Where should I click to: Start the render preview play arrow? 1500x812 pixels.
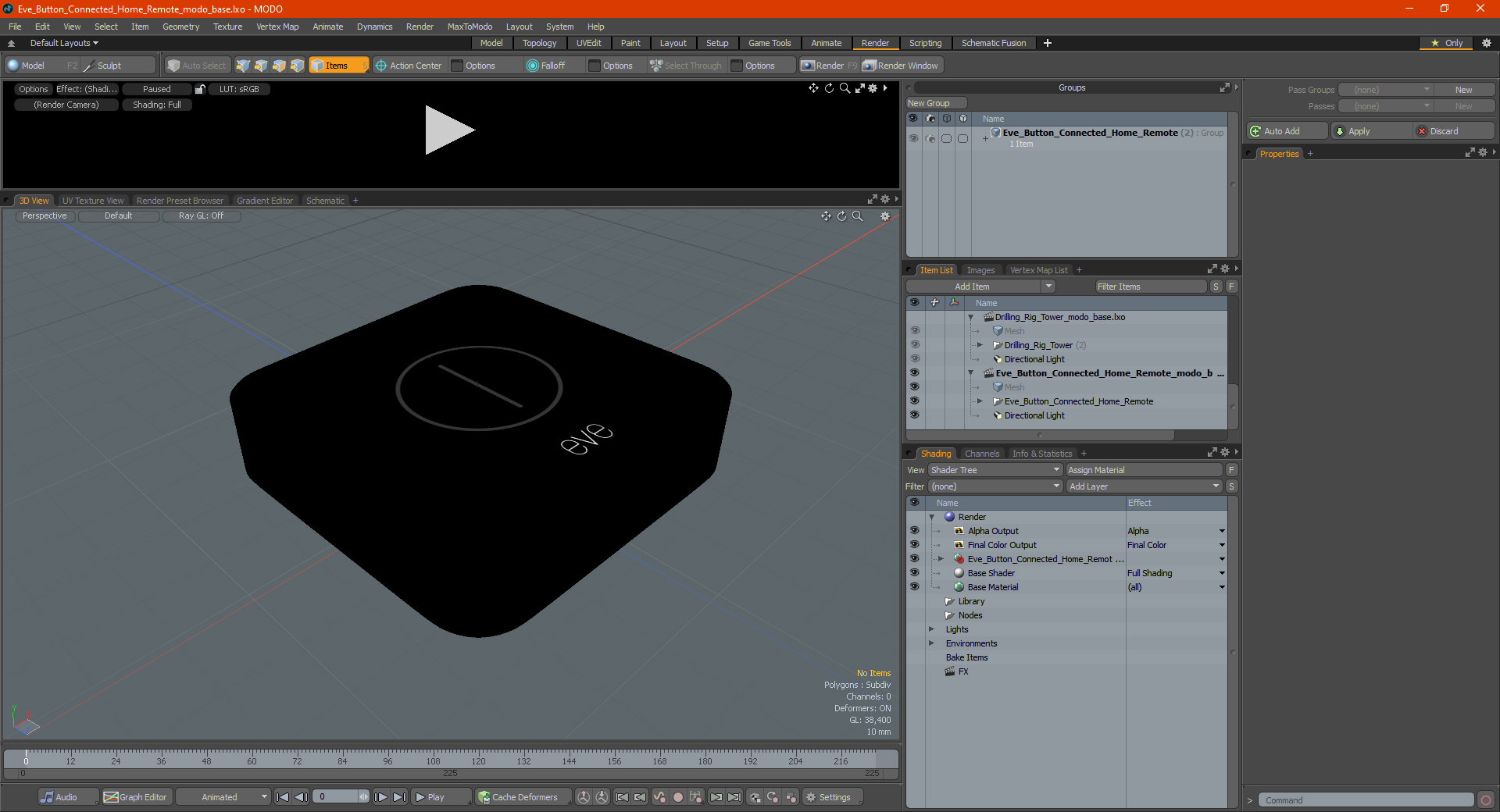(x=449, y=130)
